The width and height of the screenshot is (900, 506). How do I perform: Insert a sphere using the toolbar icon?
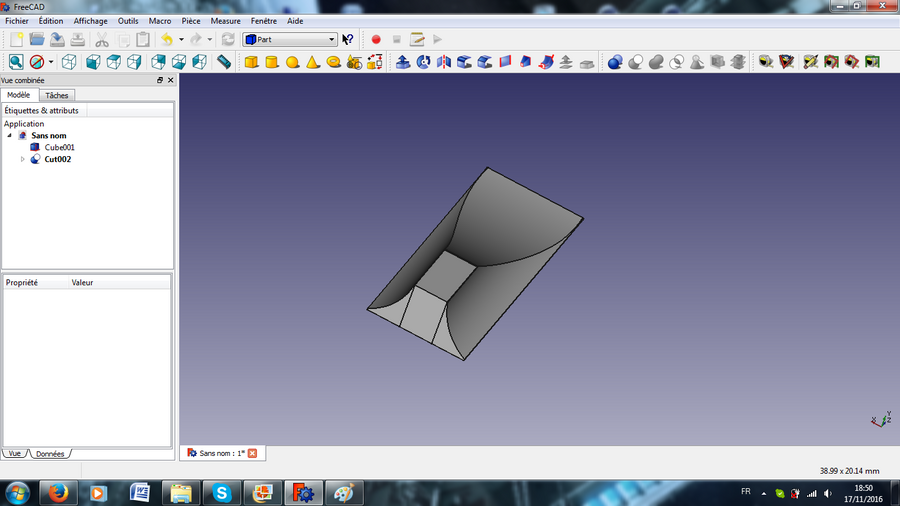[292, 62]
